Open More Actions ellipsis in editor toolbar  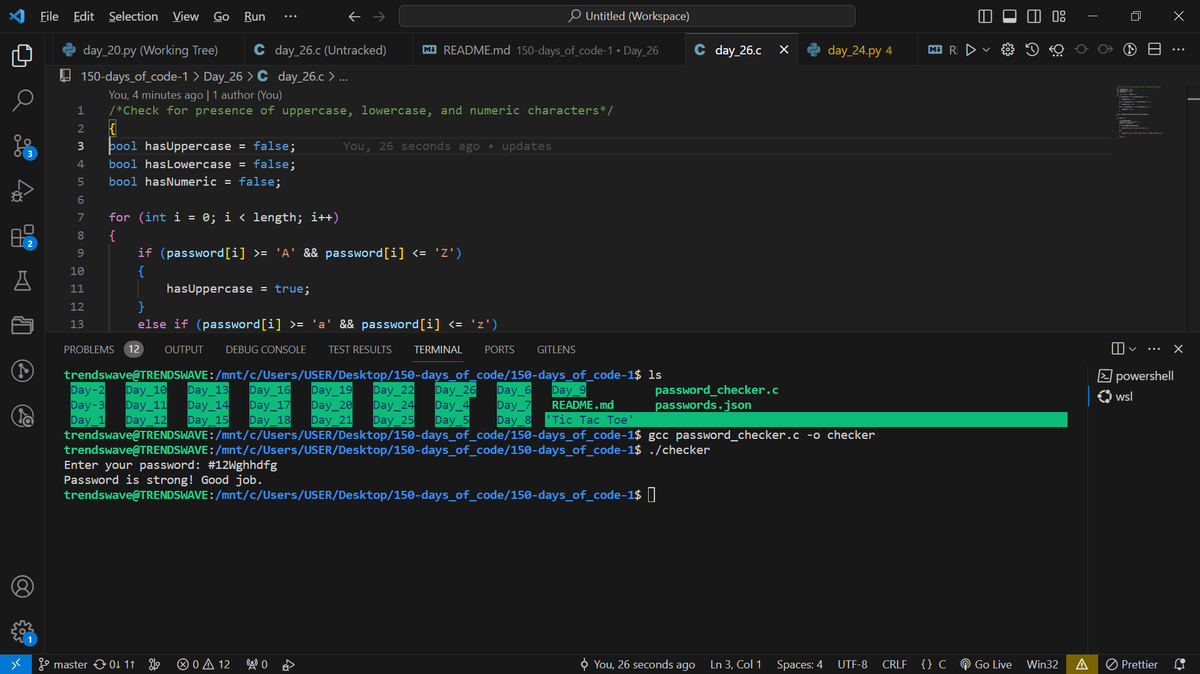(x=1177, y=49)
